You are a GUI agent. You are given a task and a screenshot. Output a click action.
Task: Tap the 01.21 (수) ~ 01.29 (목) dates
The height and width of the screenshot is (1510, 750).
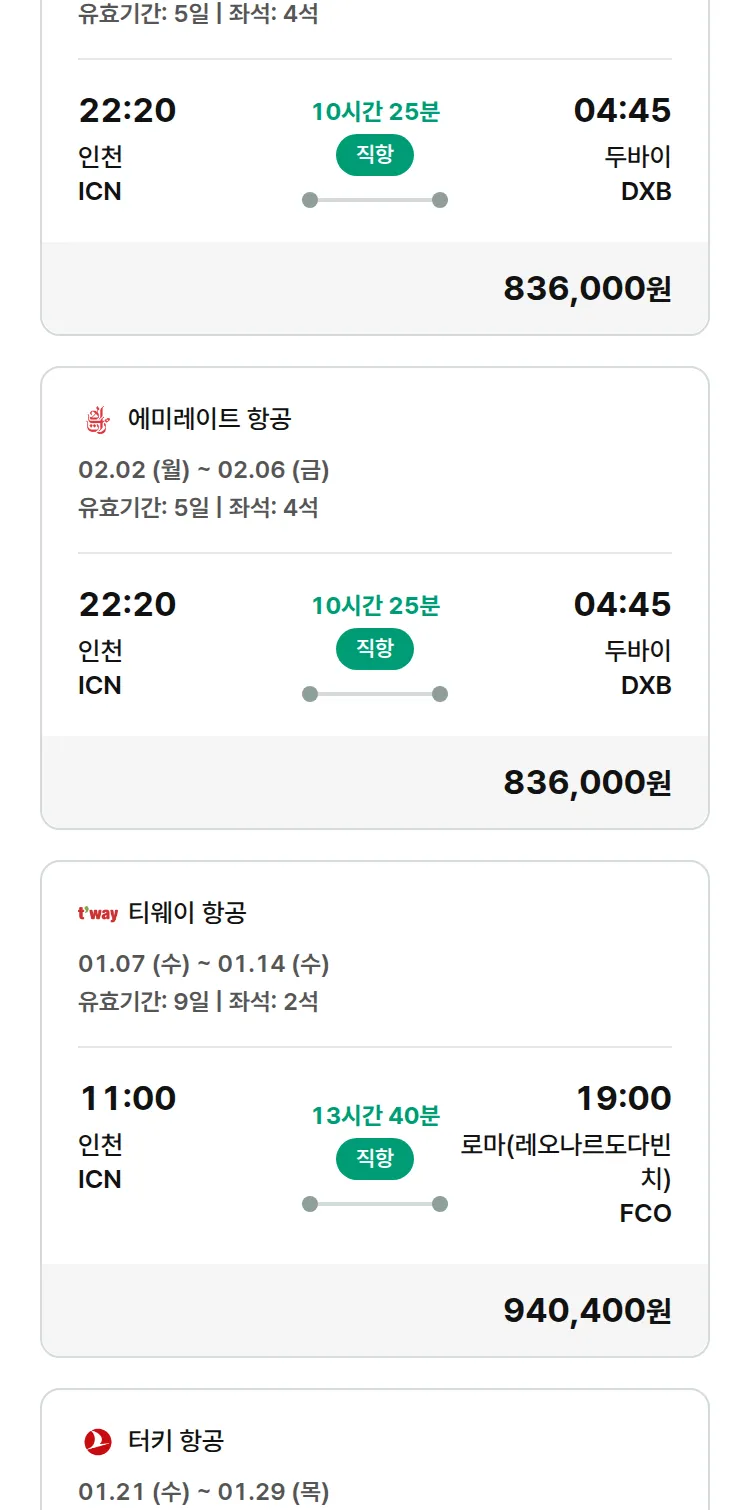tap(204, 1492)
